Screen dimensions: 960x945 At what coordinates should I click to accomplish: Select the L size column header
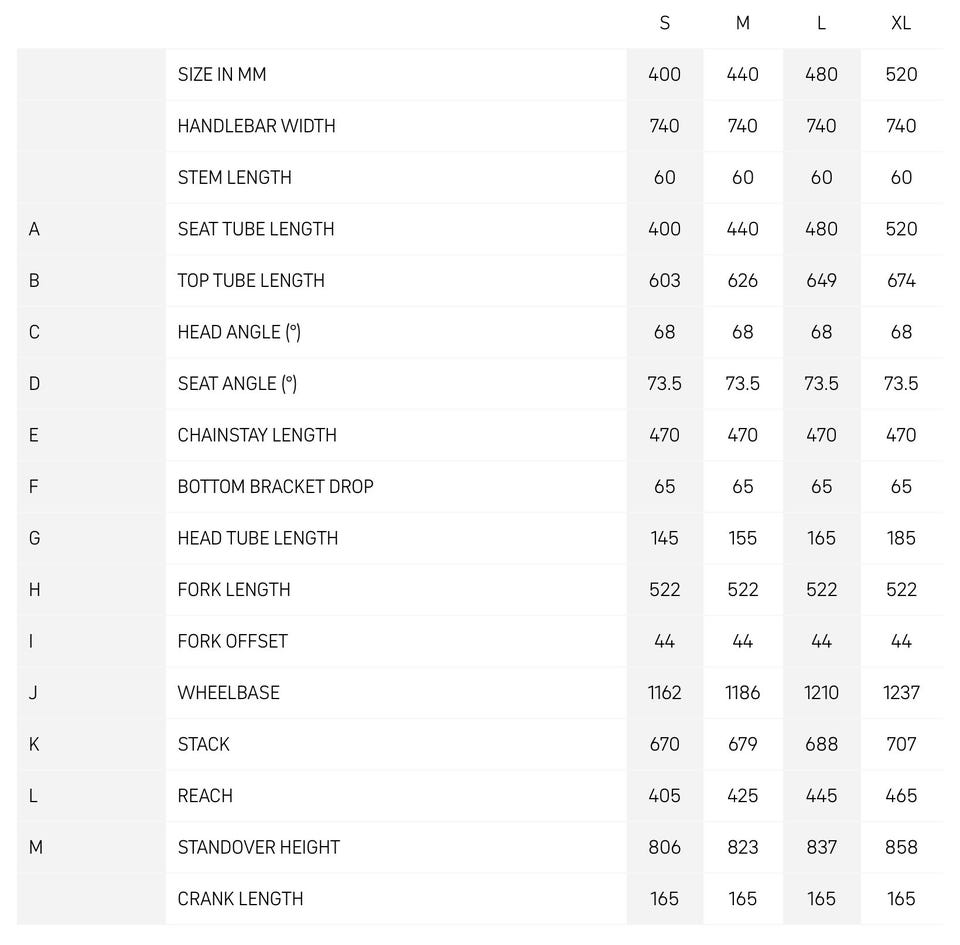pos(821,23)
